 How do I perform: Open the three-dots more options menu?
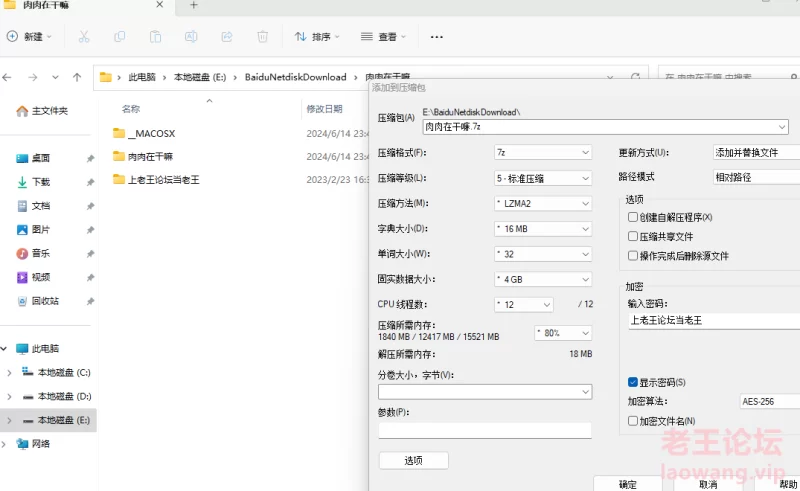[437, 37]
